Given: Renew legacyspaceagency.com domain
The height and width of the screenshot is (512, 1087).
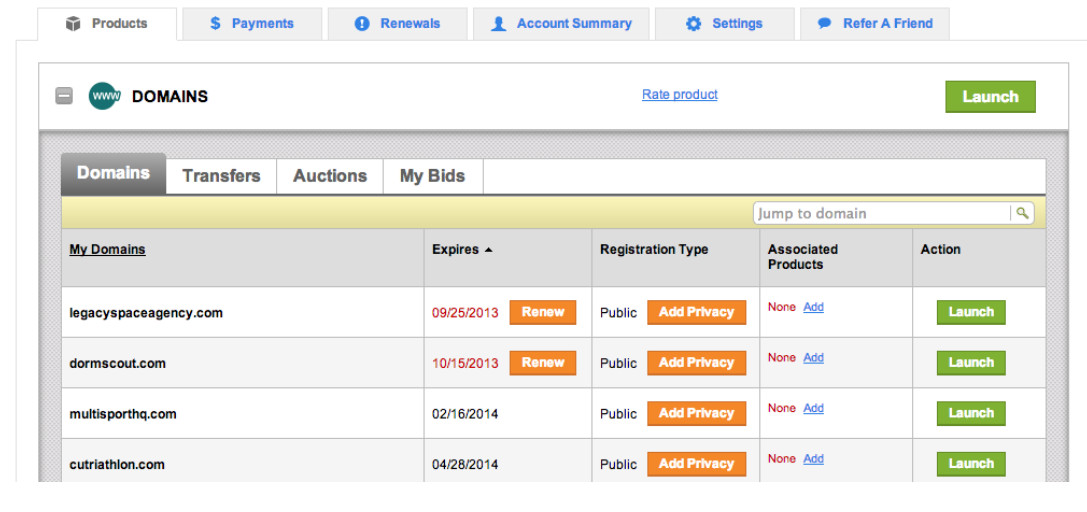Looking at the screenshot, I should point(543,312).
